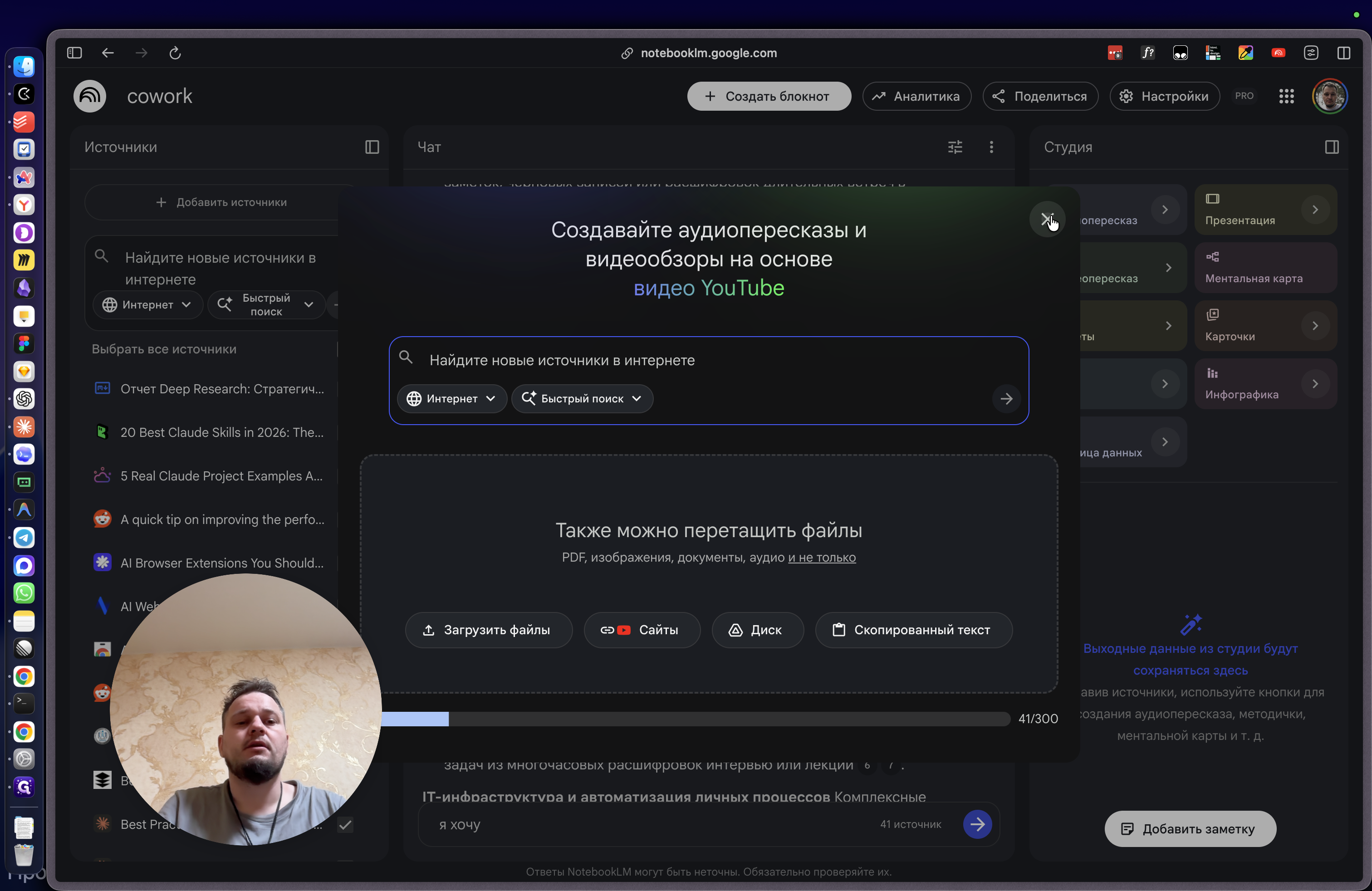Open Google apps grid icon
Viewport: 1372px width, 891px height.
(x=1286, y=96)
